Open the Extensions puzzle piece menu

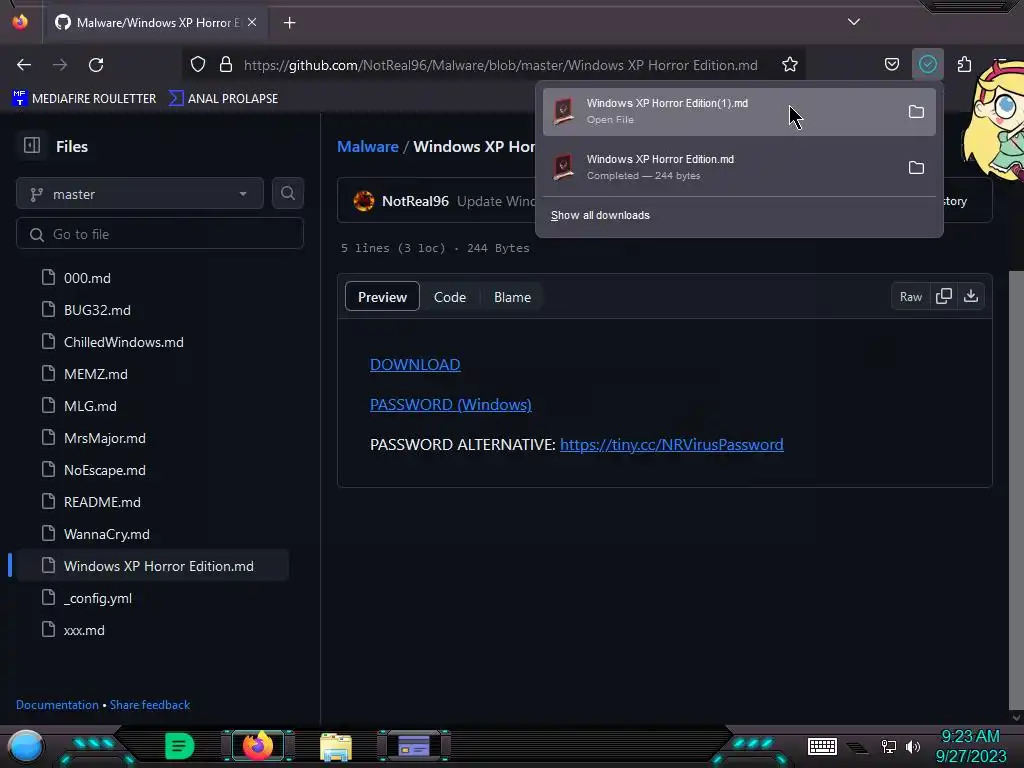pos(964,65)
